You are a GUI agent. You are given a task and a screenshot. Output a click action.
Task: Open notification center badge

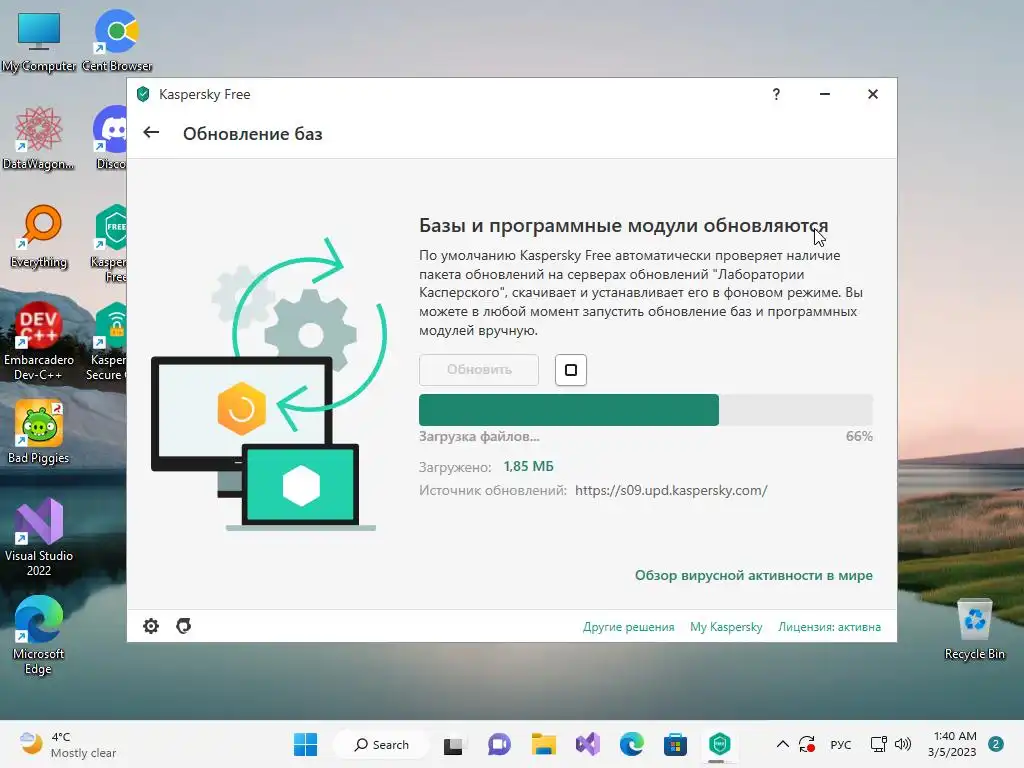pyautogui.click(x=996, y=744)
